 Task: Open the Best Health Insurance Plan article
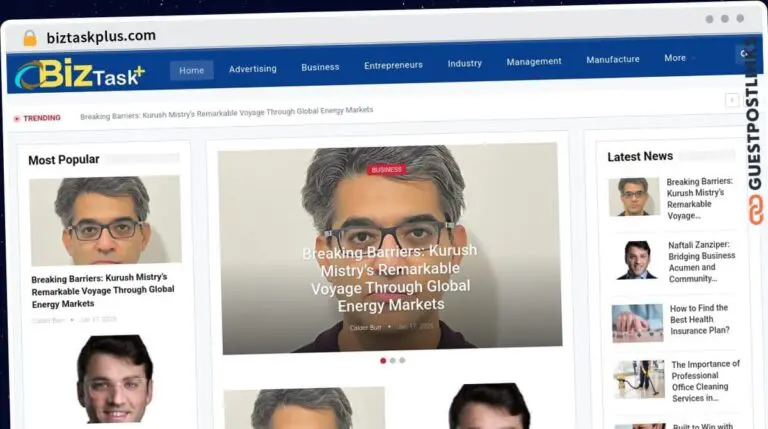click(700, 319)
